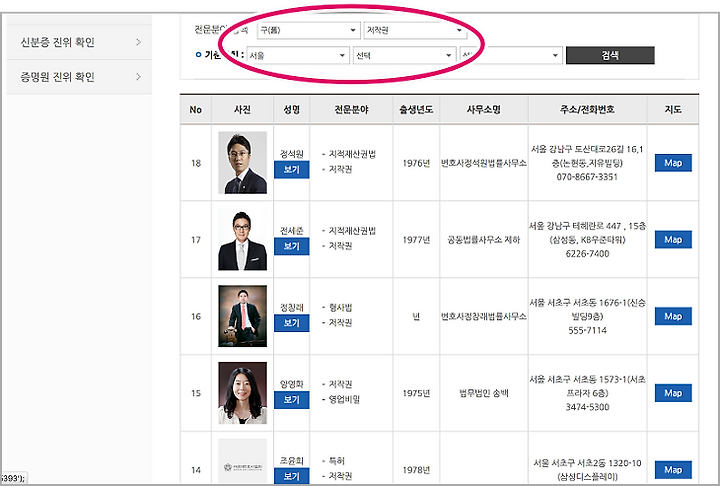
Task: Click the 주소/전화번호 column header
Action: click(587, 110)
